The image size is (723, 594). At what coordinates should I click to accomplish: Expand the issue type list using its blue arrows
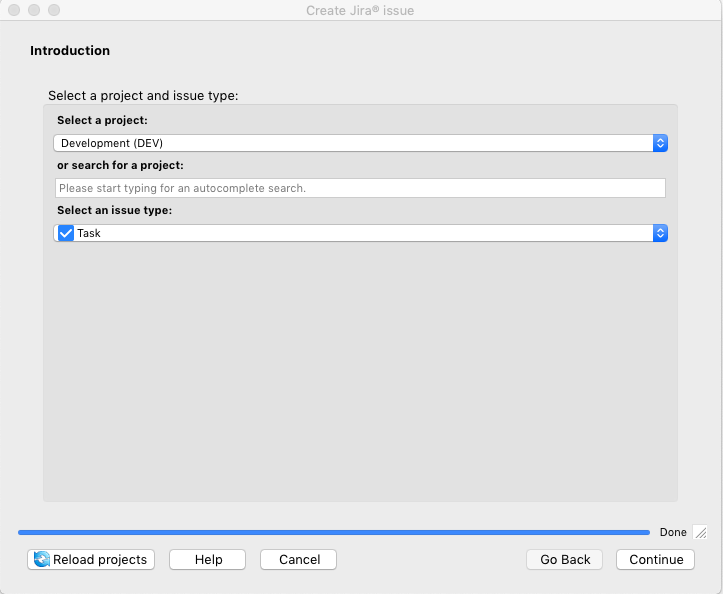(660, 233)
